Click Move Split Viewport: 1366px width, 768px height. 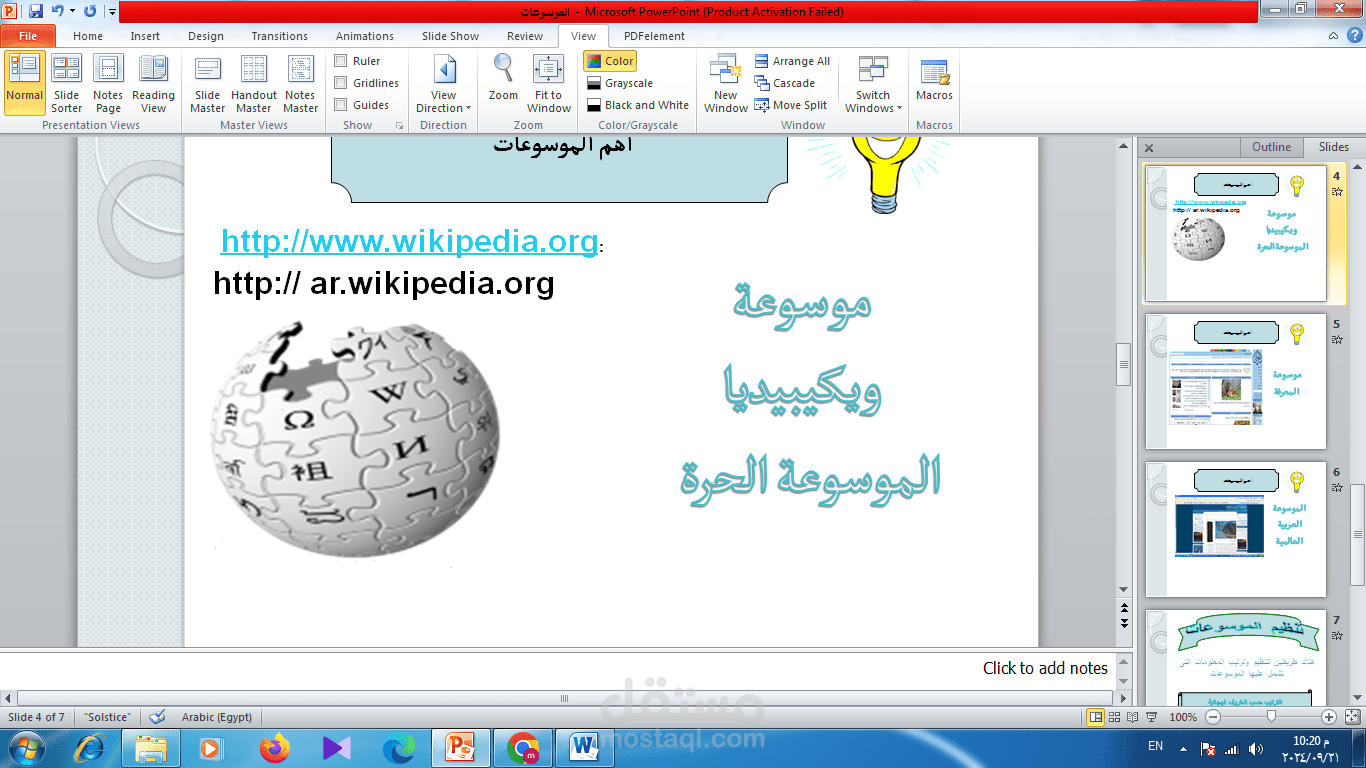(791, 105)
